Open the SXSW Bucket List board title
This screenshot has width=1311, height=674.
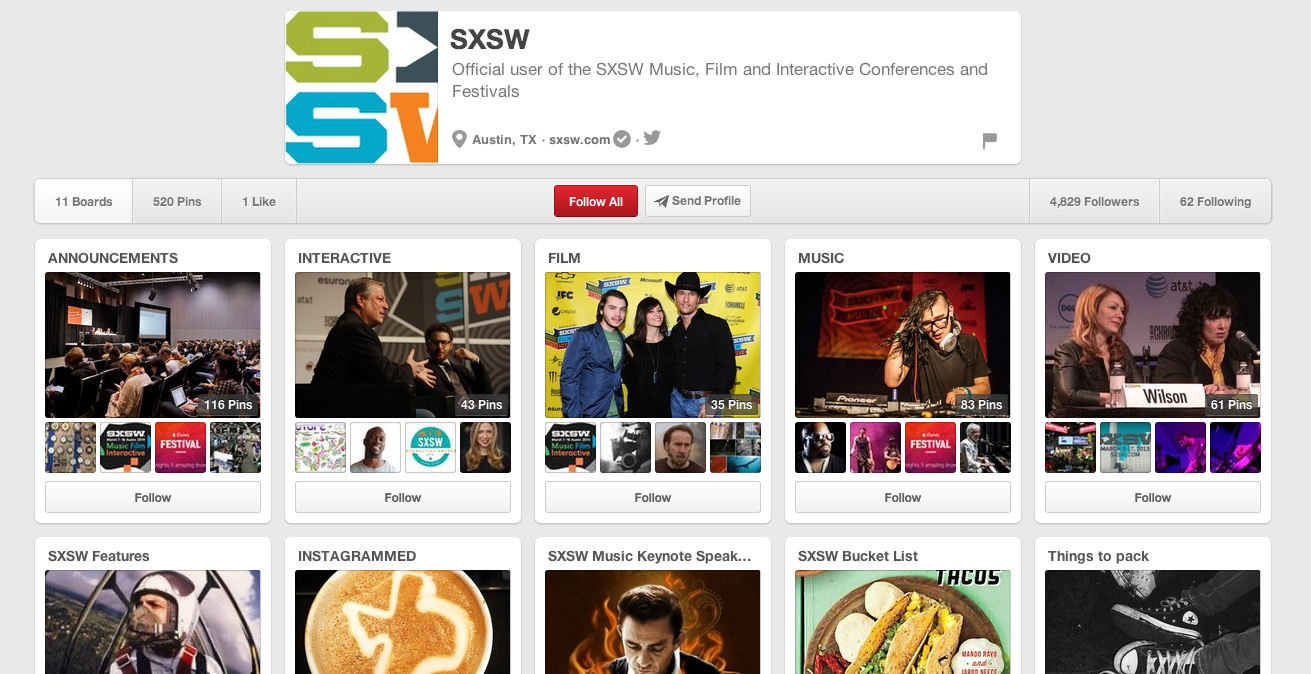[x=858, y=556]
